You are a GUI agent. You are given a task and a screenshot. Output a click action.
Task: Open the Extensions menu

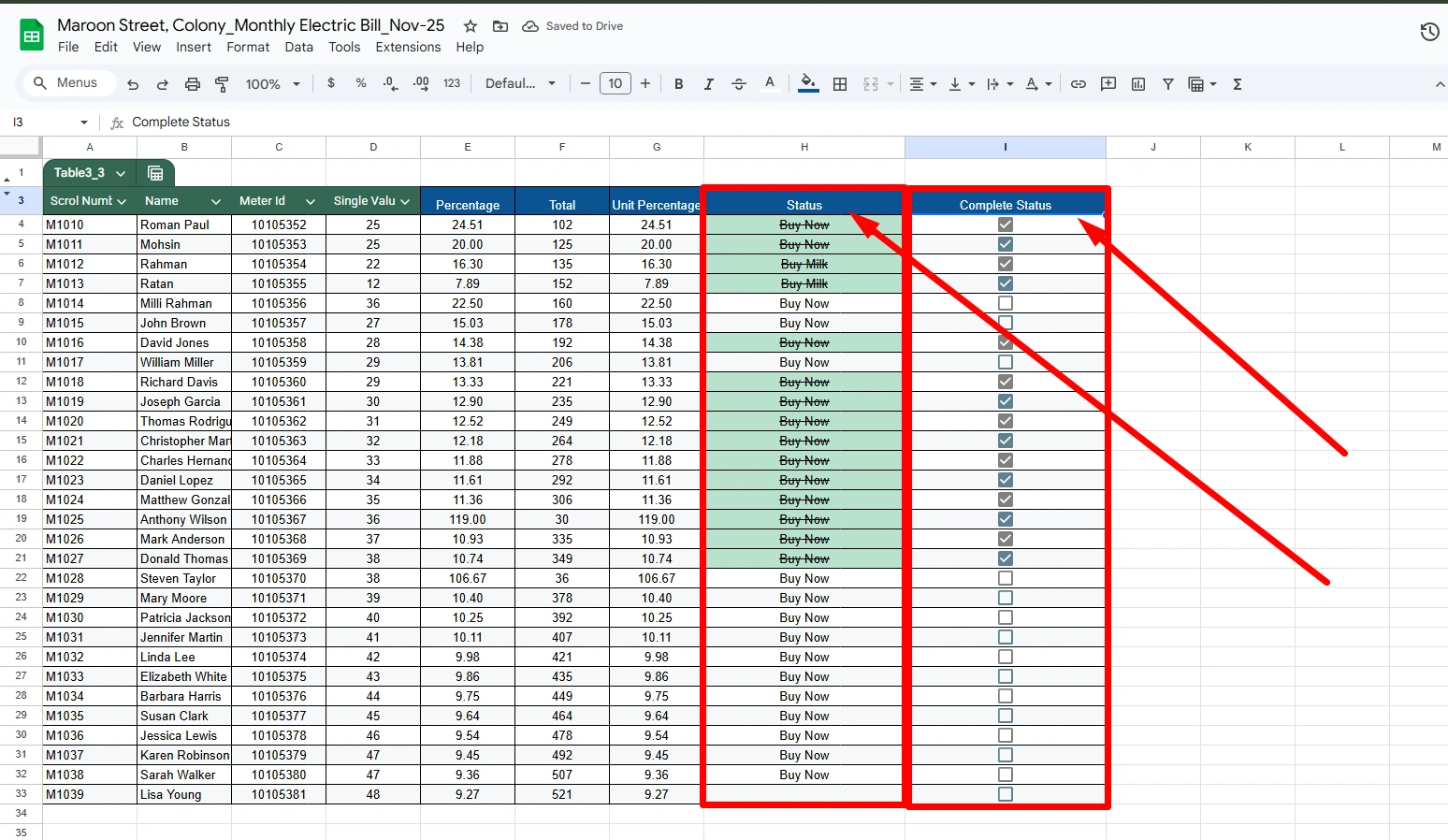(x=408, y=47)
